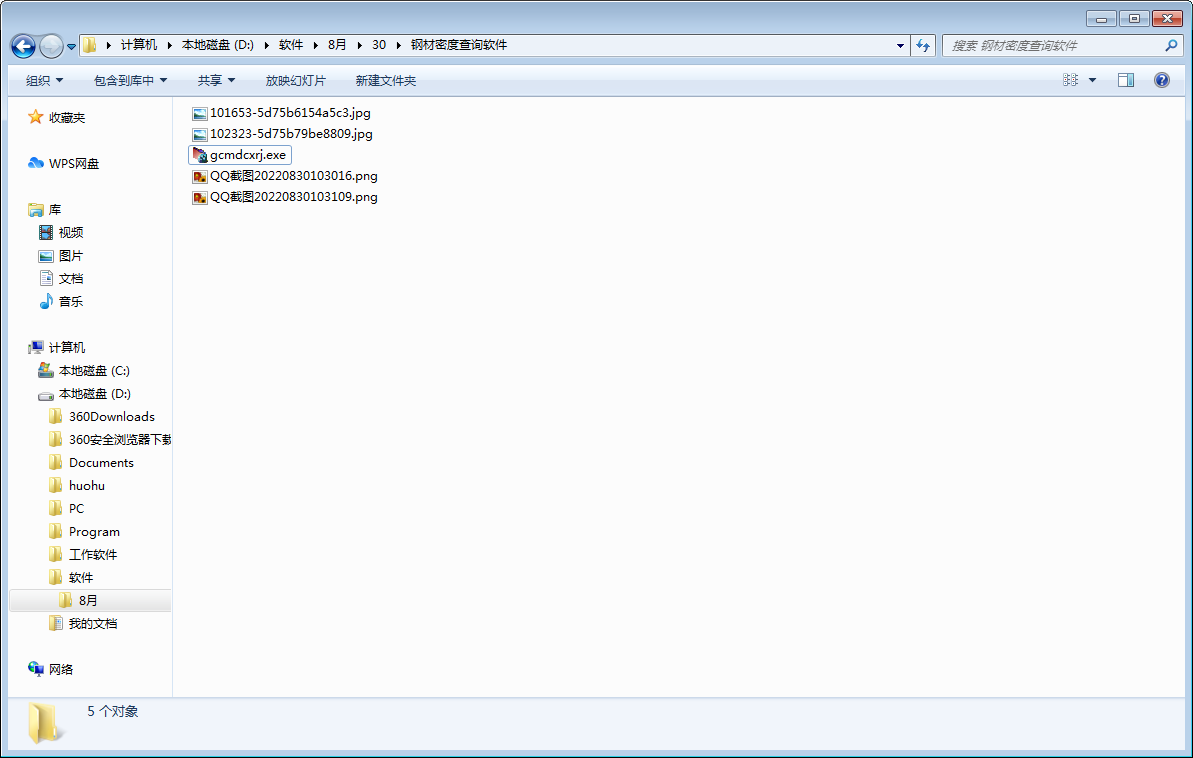Open the 包含到库中 dropdown

(x=130, y=81)
